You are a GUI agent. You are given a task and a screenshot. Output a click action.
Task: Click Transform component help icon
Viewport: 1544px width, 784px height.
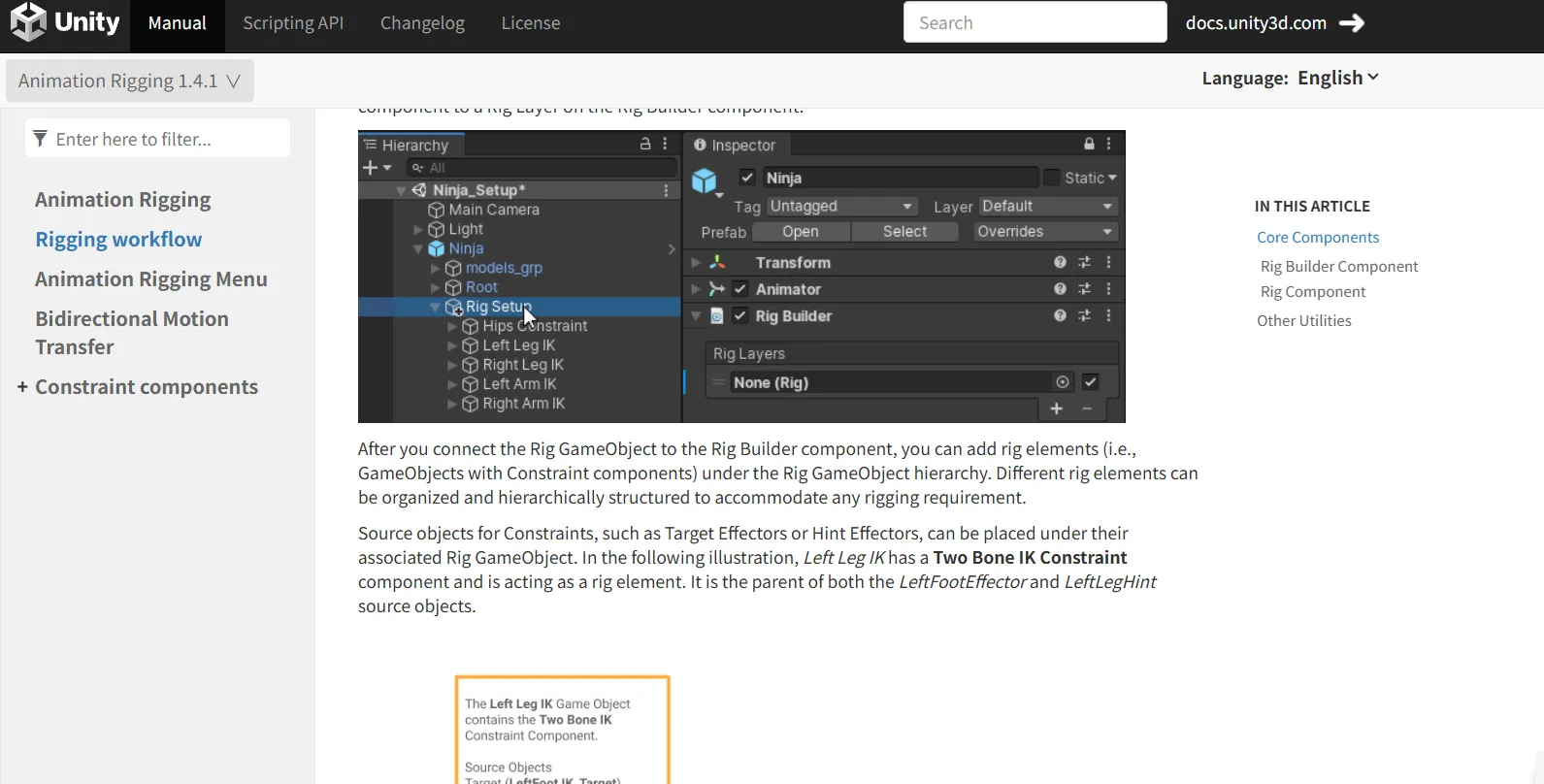click(x=1060, y=263)
